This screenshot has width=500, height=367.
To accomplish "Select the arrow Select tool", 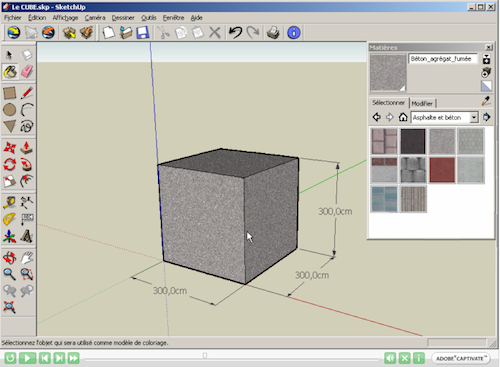I will (9, 55).
